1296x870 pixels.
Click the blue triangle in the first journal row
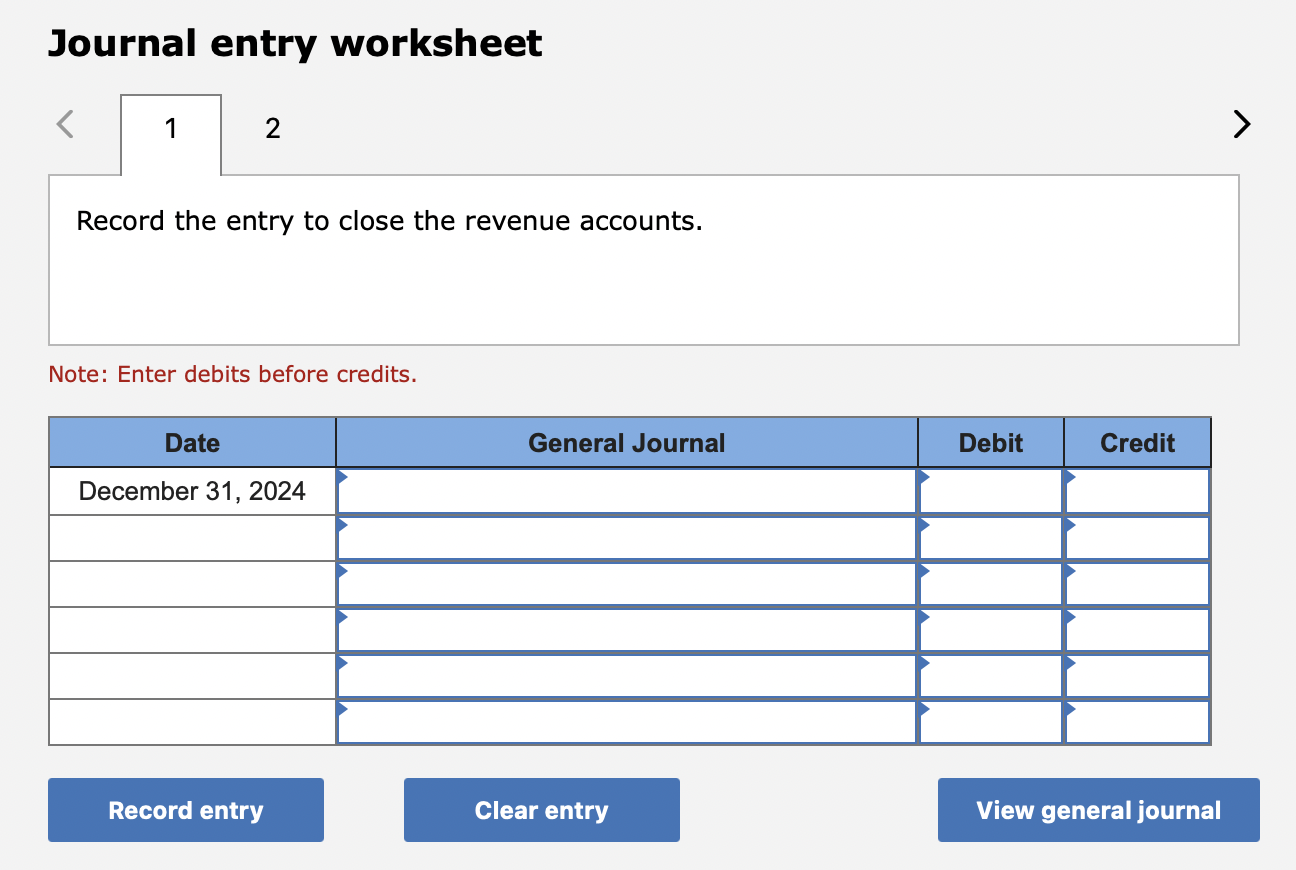click(342, 476)
